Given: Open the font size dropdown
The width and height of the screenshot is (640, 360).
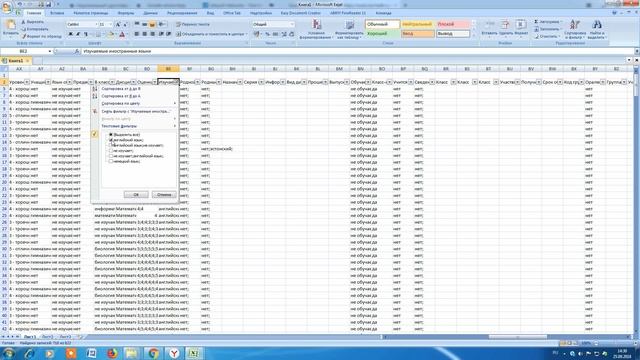Looking at the screenshot, I should click(x=111, y=24).
